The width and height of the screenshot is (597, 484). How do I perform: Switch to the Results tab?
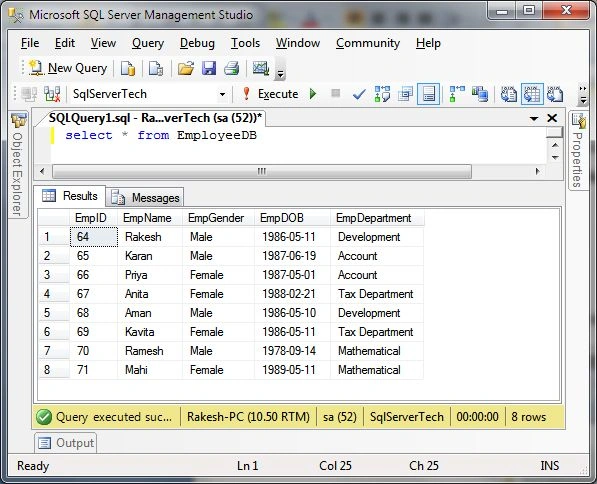[x=70, y=196]
